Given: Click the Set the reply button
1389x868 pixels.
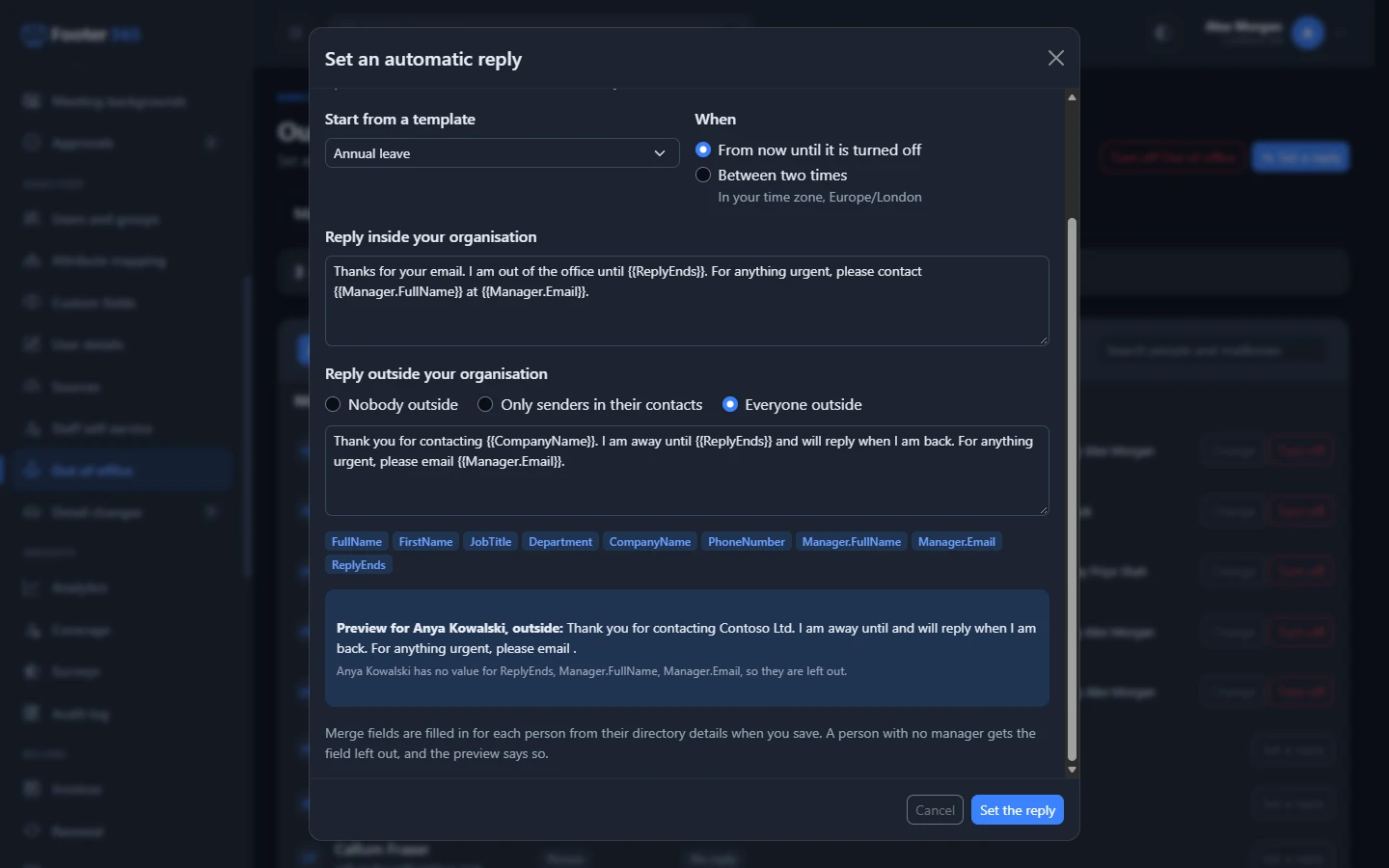Looking at the screenshot, I should click(x=1018, y=810).
